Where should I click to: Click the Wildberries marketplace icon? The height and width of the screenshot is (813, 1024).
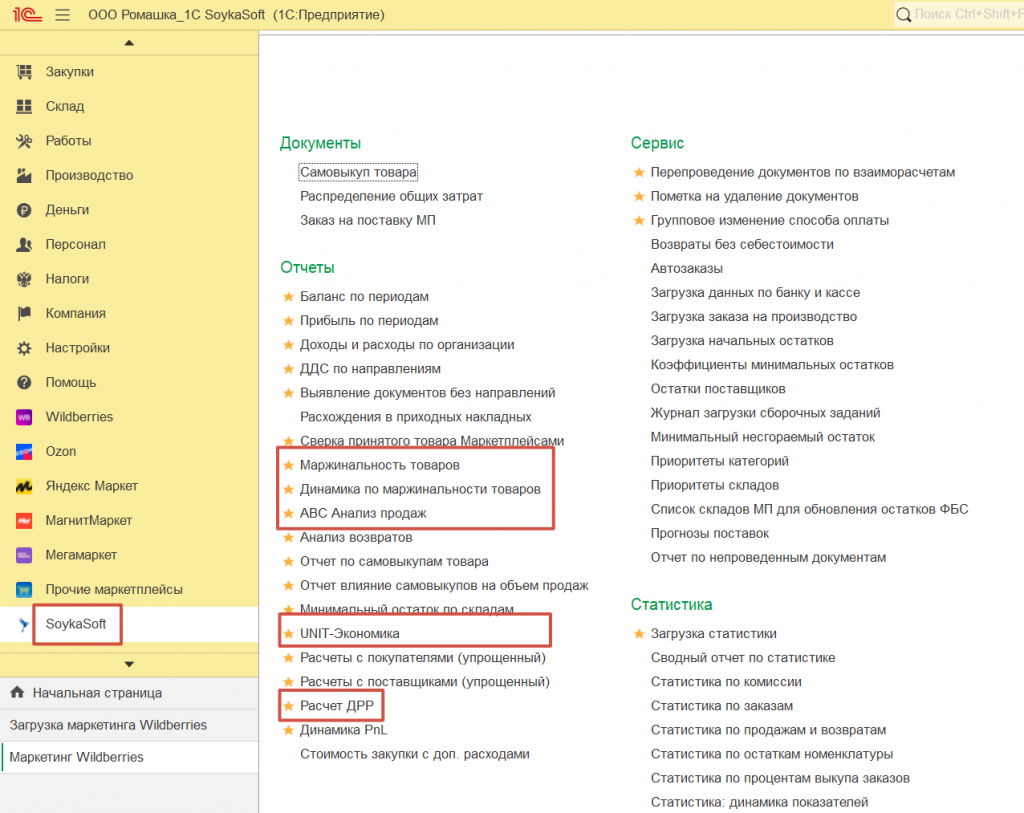point(25,417)
